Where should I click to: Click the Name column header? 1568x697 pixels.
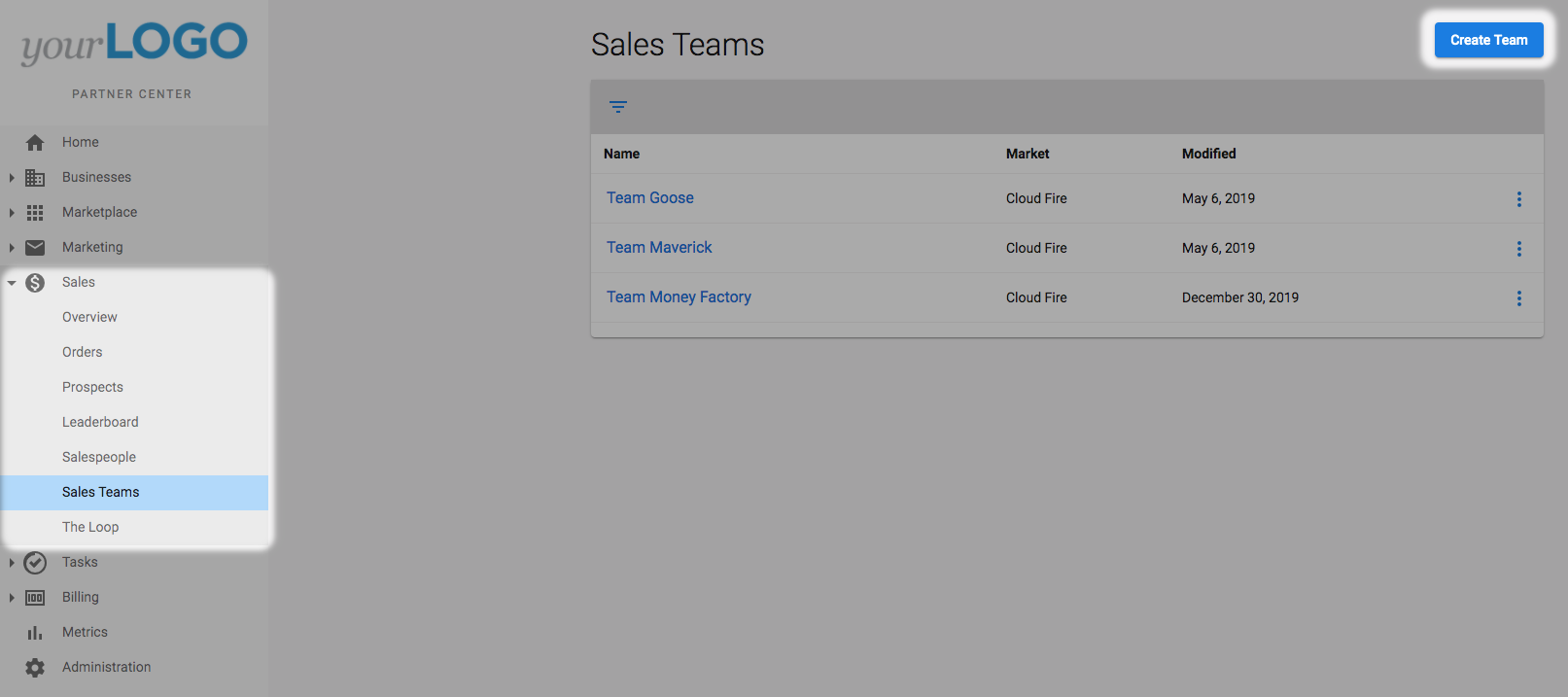click(x=621, y=154)
